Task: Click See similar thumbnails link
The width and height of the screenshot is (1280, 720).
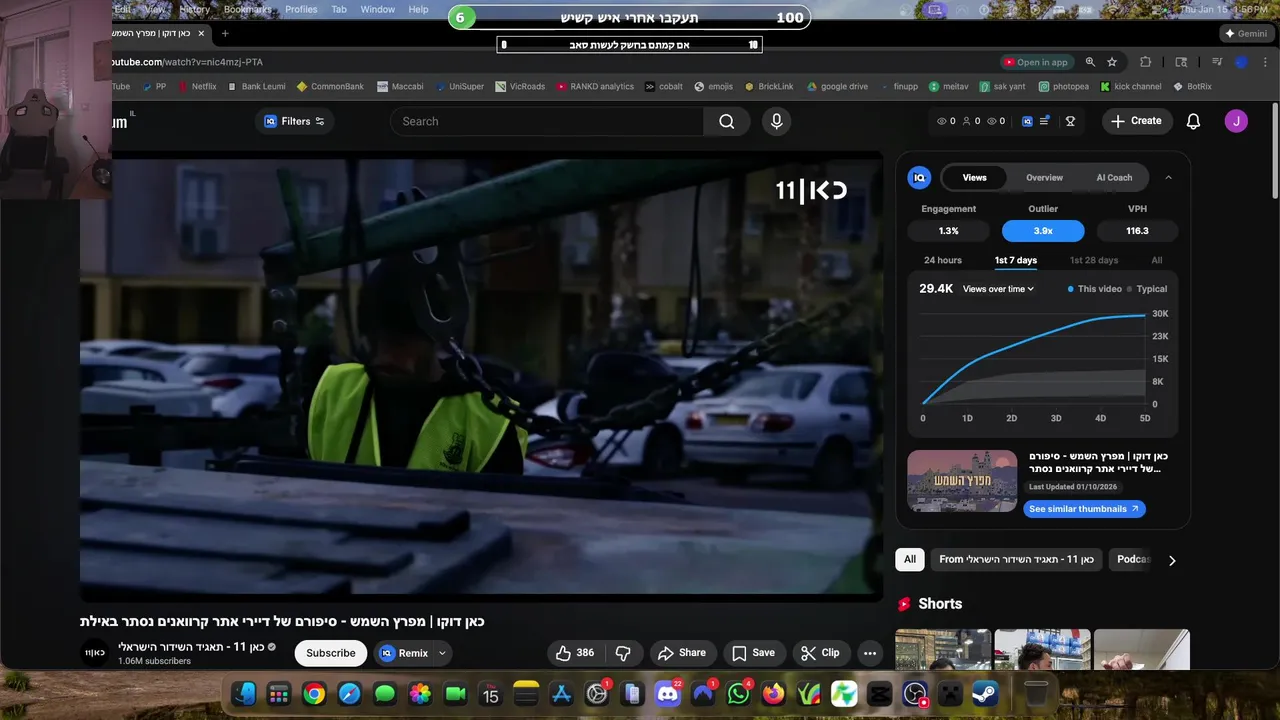Action: pyautogui.click(x=1084, y=509)
